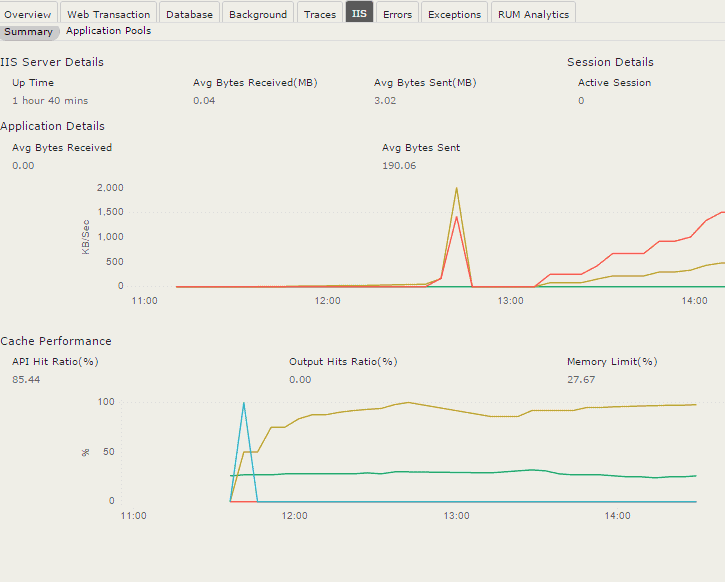Open the Database tab
The height and width of the screenshot is (582, 725).
189,14
